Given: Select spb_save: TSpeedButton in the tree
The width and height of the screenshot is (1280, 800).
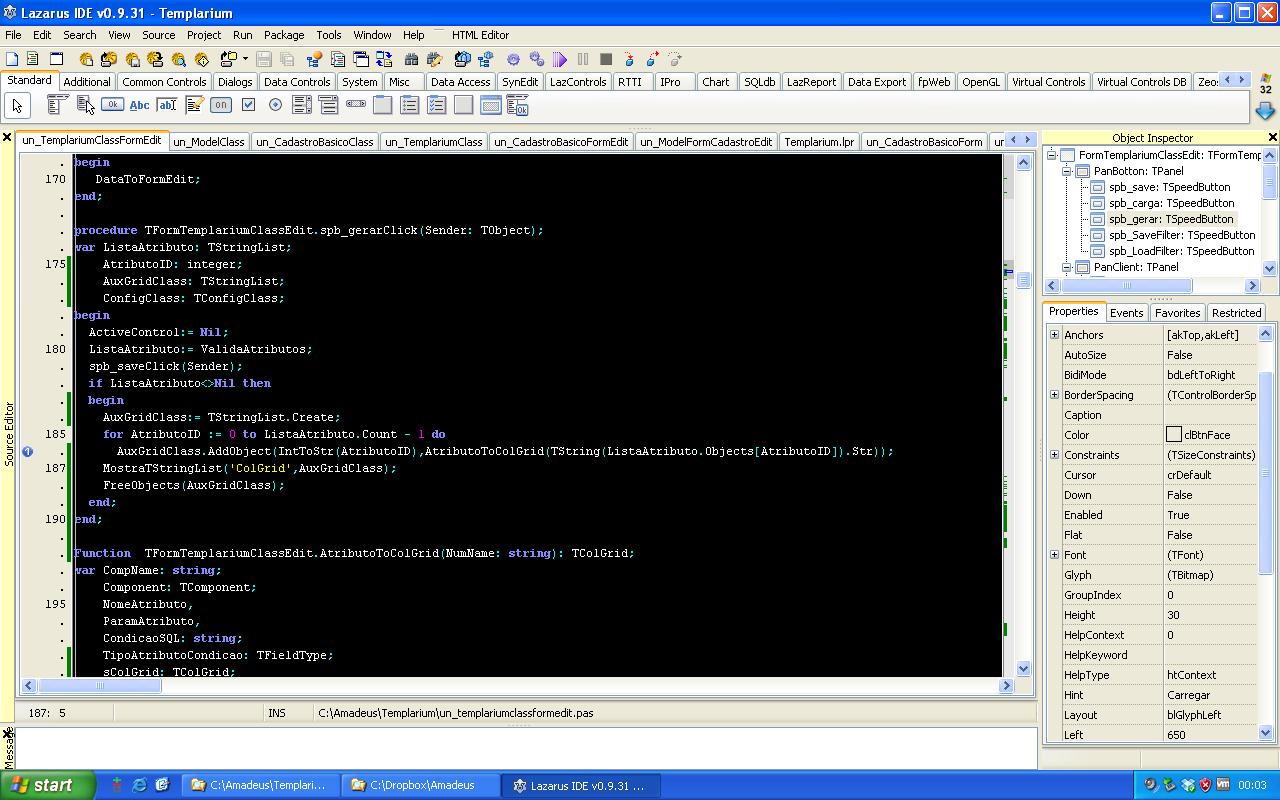Looking at the screenshot, I should coord(1168,187).
